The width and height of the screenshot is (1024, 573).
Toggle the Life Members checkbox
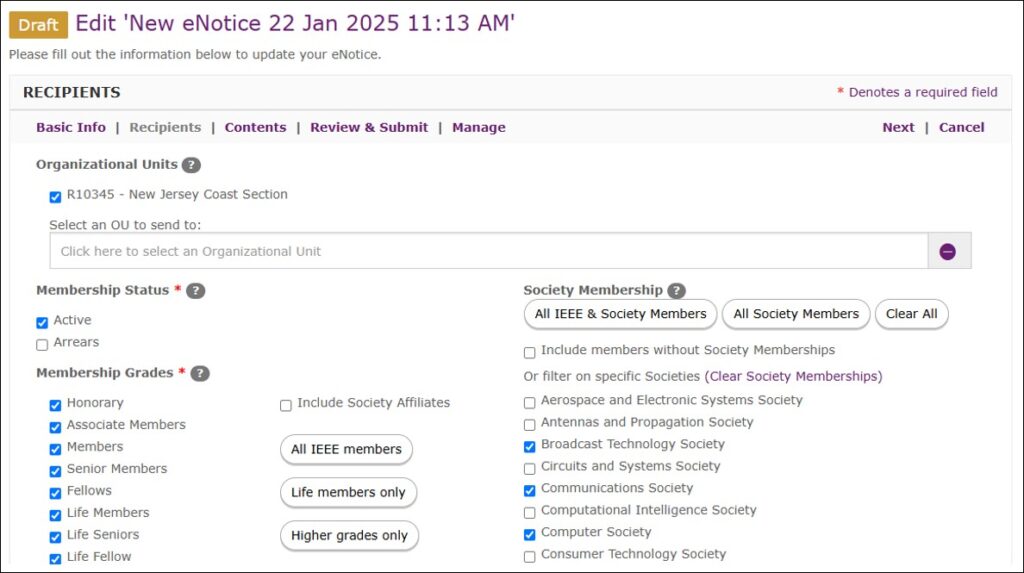(56, 515)
